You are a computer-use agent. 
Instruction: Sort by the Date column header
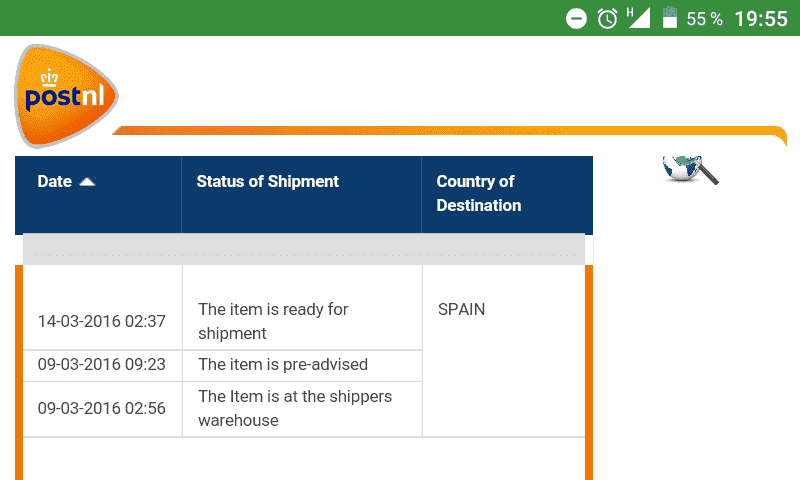(x=54, y=182)
